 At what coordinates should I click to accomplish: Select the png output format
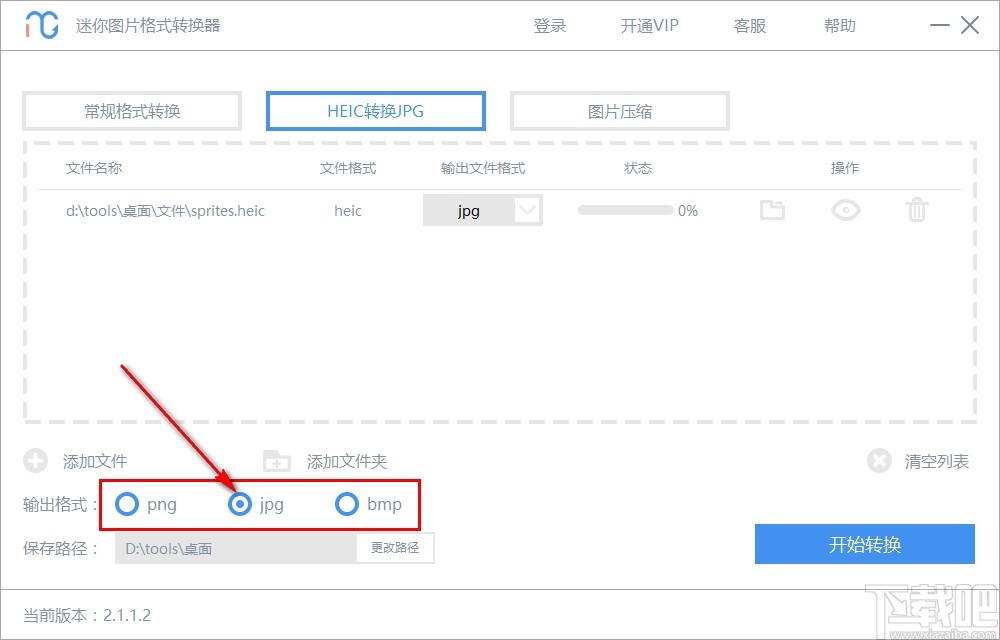[127, 505]
